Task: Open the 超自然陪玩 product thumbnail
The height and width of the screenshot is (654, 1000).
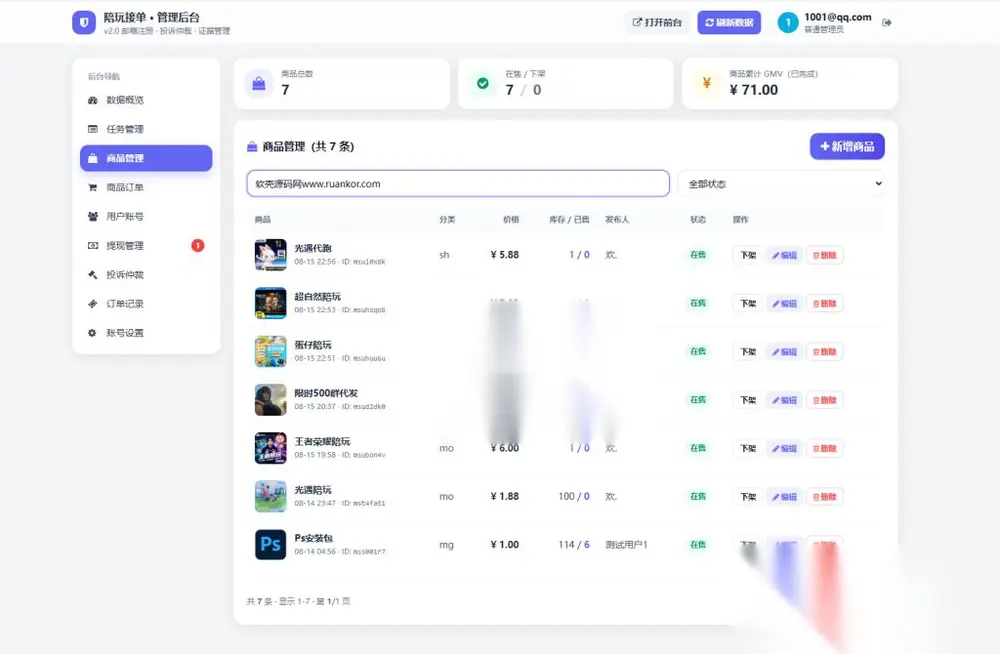Action: coord(270,303)
